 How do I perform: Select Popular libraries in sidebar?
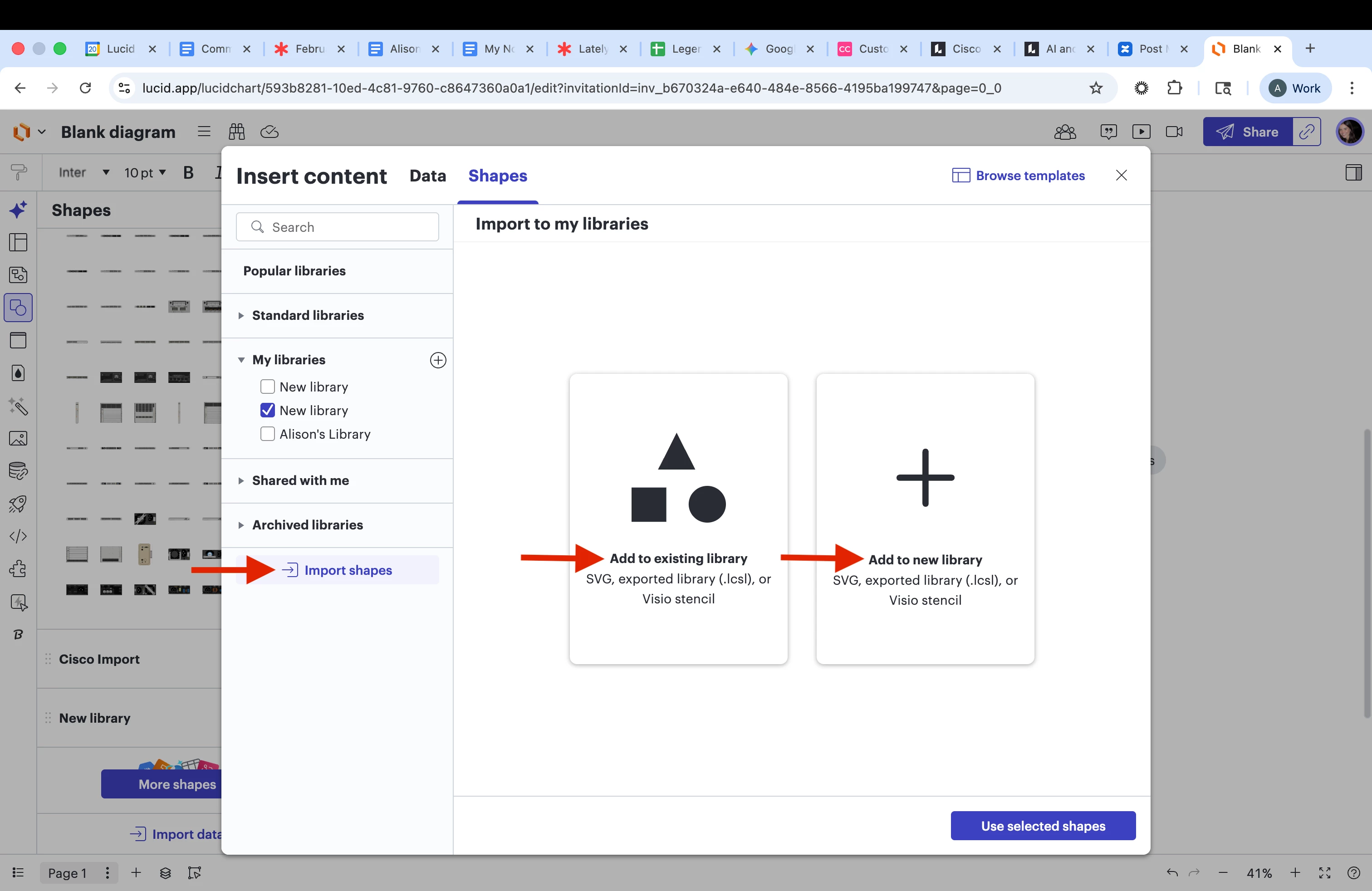click(x=294, y=271)
